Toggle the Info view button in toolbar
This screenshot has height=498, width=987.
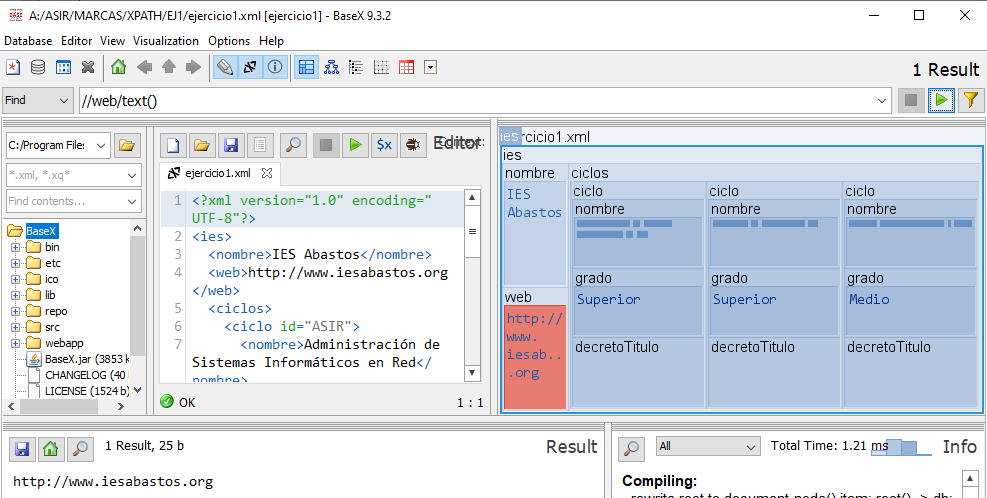click(274, 68)
